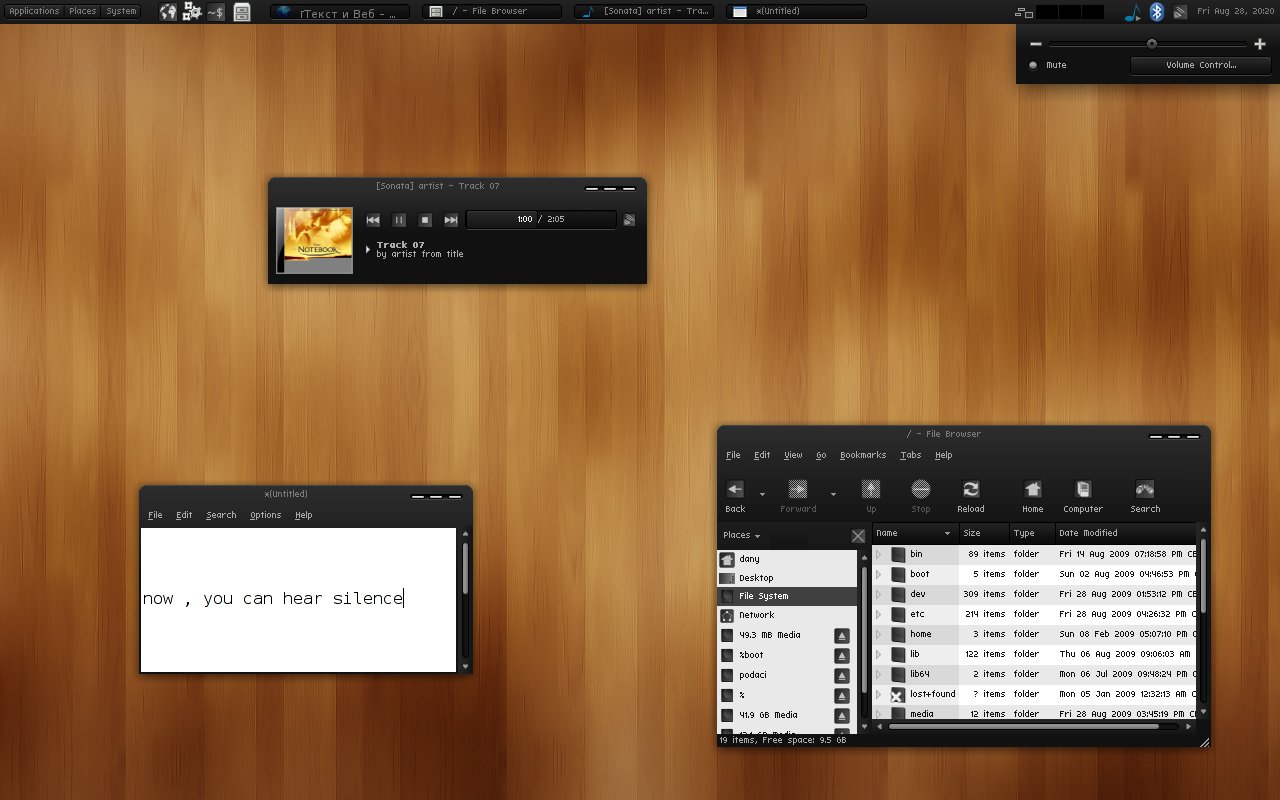This screenshot has width=1280, height=800.
Task: Expand the dev folder row
Action: pos(879,594)
